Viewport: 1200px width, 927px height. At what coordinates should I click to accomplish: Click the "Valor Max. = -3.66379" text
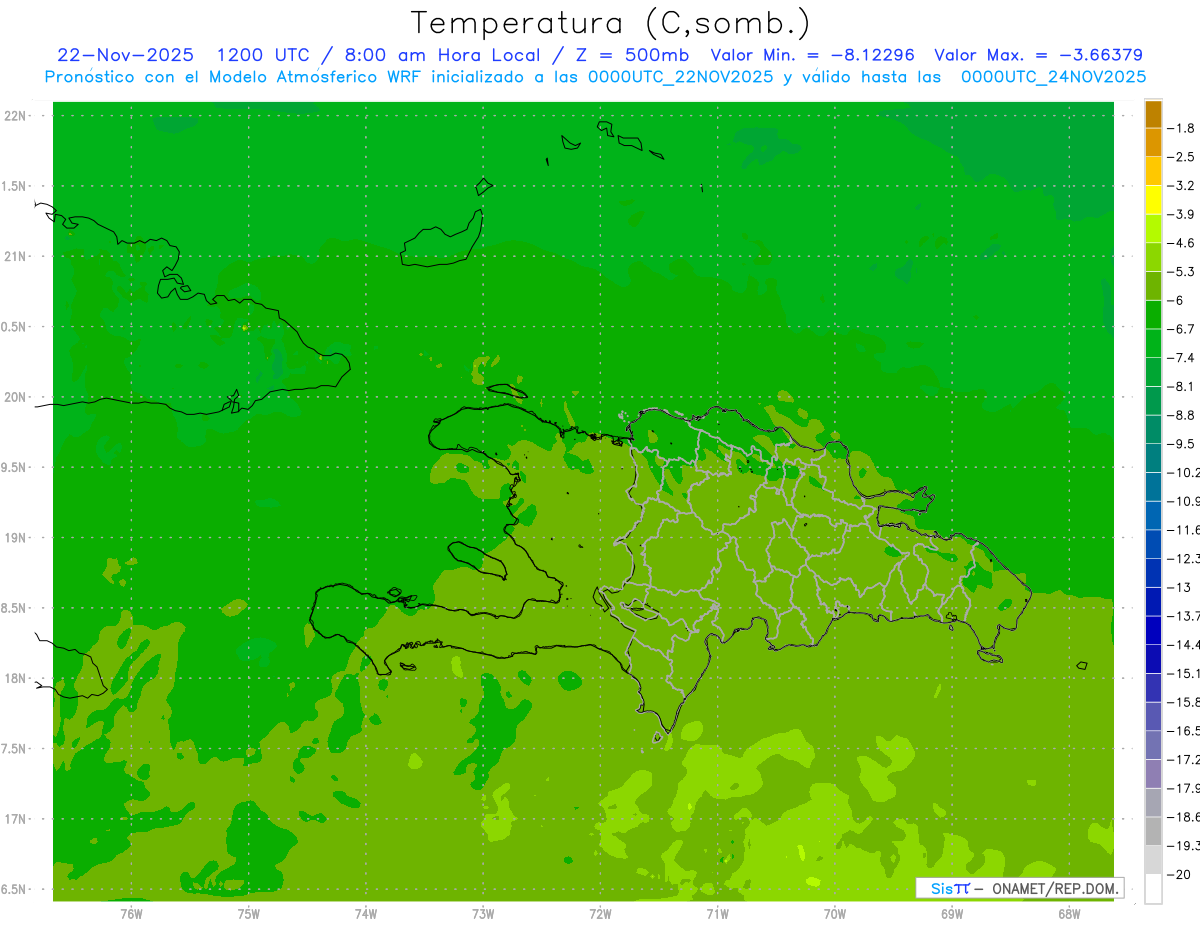coord(1038,55)
